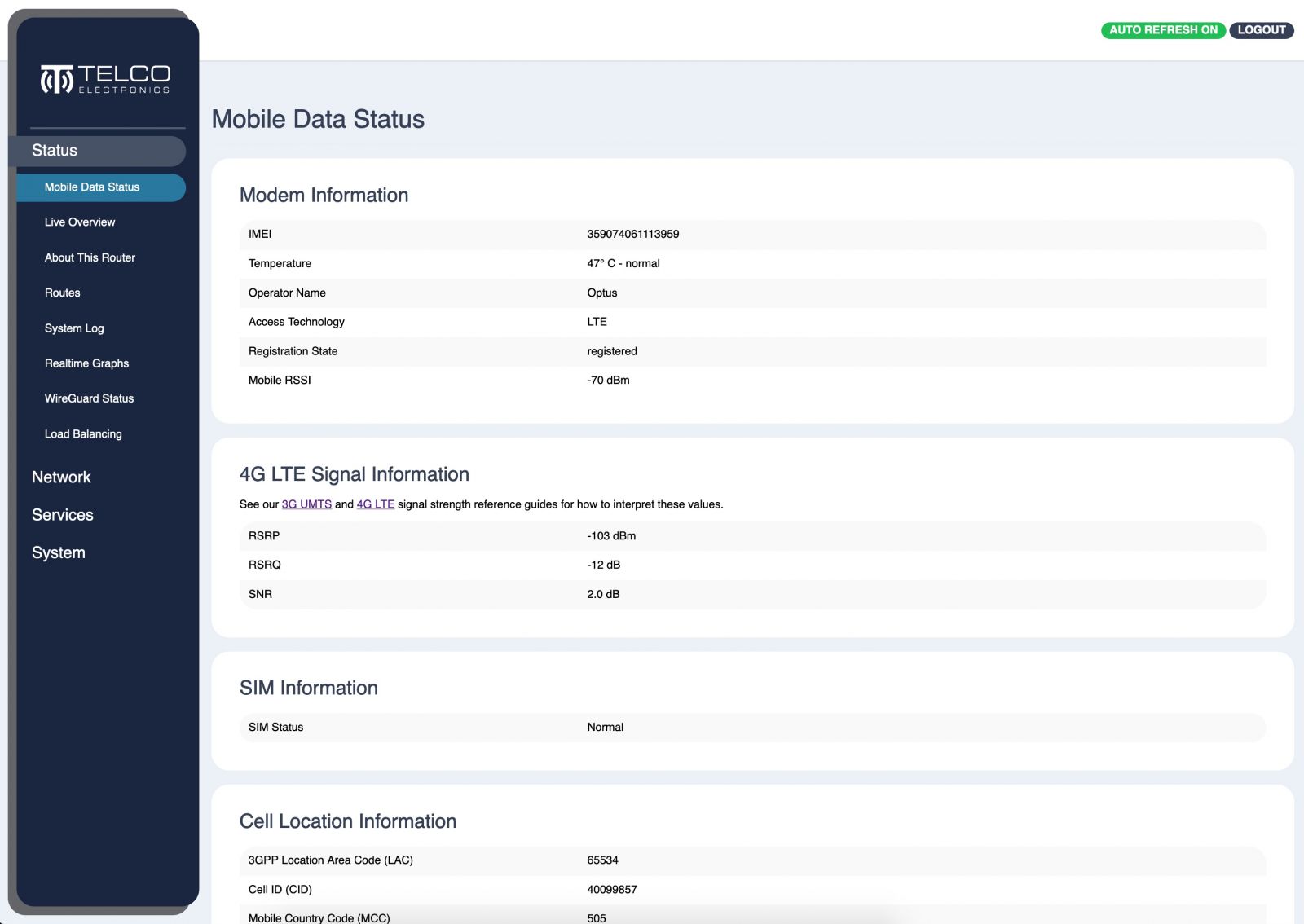The height and width of the screenshot is (924, 1304).
Task: Click the IMEI row label
Action: [260, 234]
